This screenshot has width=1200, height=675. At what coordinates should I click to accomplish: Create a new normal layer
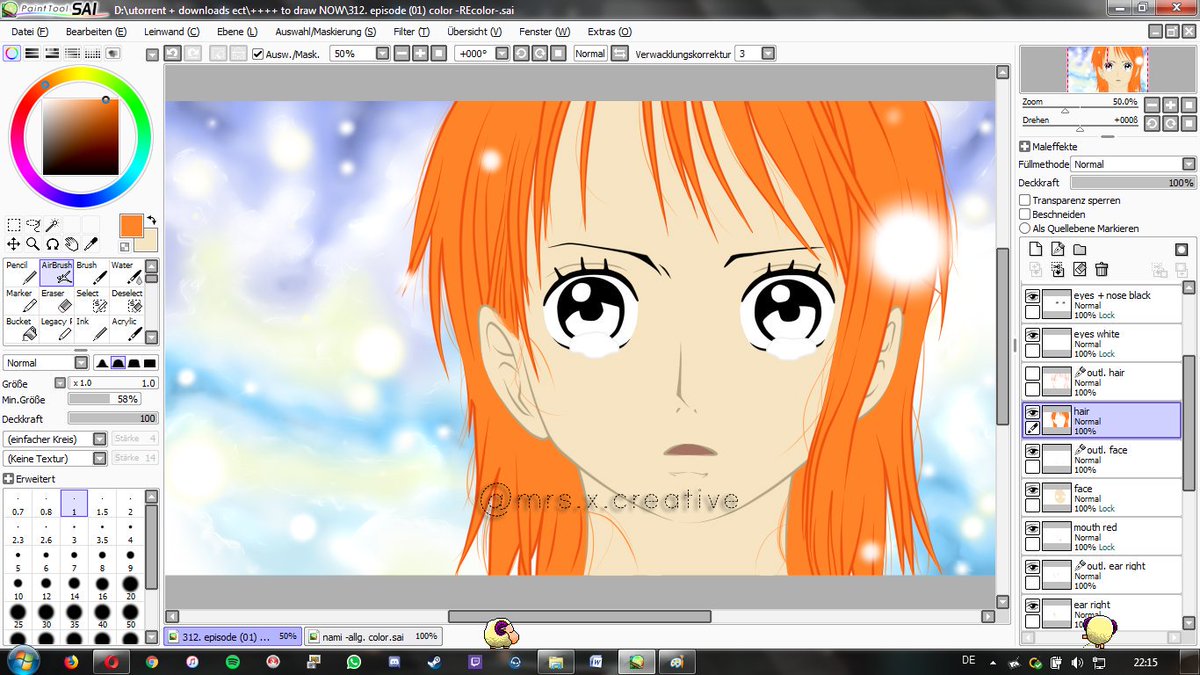point(1036,249)
